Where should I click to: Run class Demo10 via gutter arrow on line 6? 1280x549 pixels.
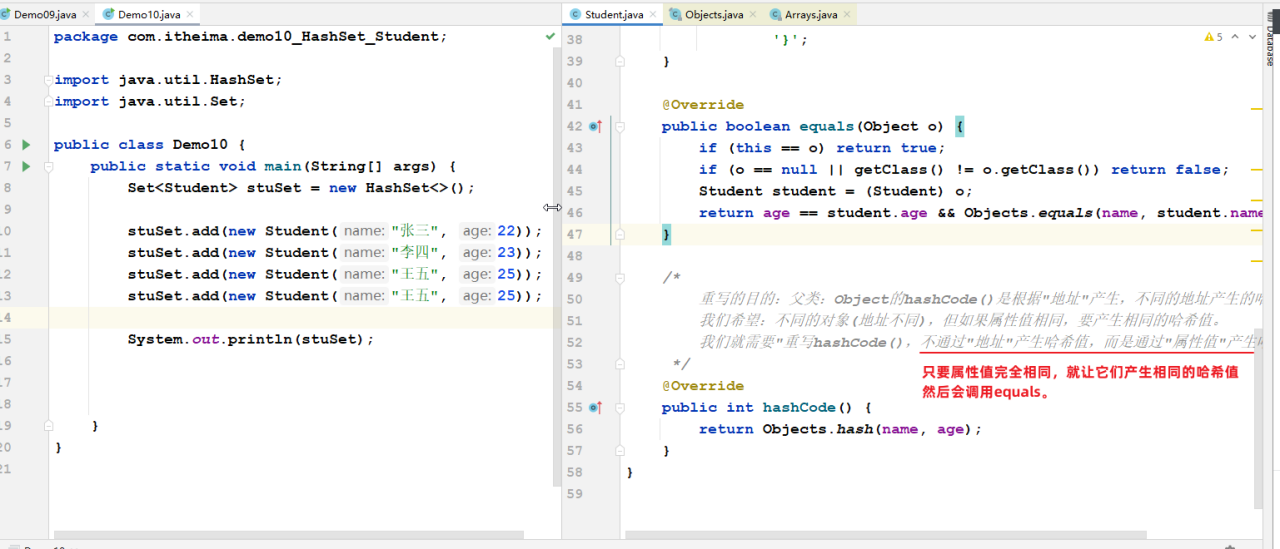(x=26, y=145)
